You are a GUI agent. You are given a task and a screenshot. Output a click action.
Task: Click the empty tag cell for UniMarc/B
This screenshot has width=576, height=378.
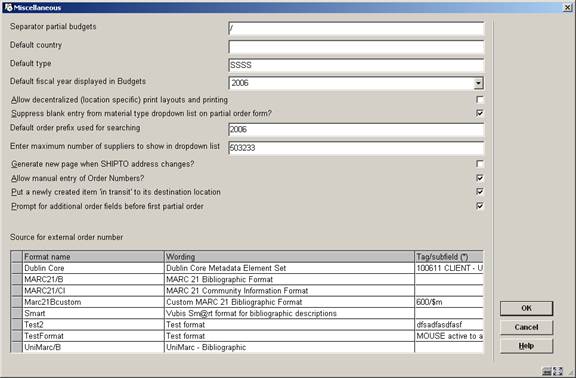click(449, 348)
